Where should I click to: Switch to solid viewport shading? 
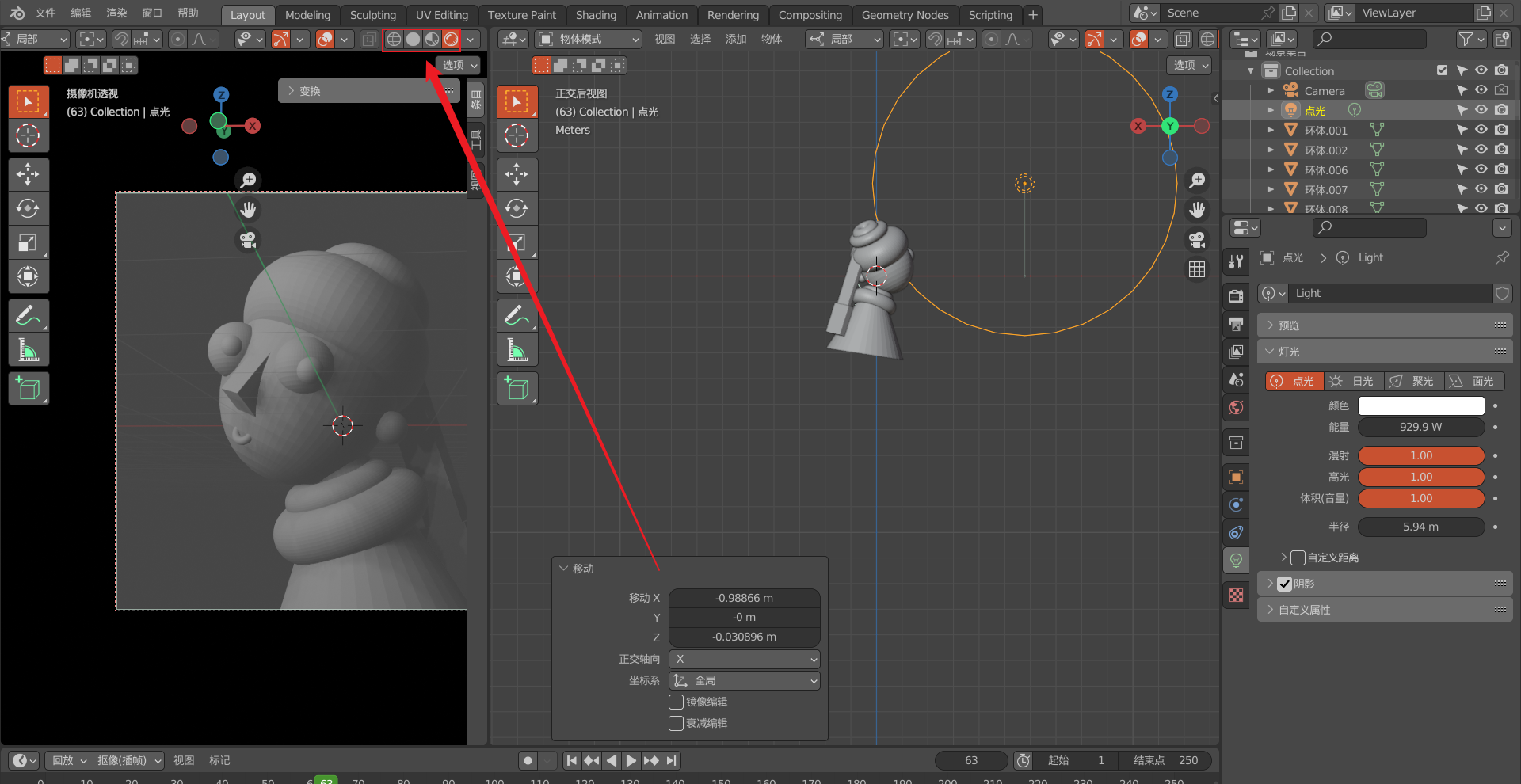tap(413, 39)
